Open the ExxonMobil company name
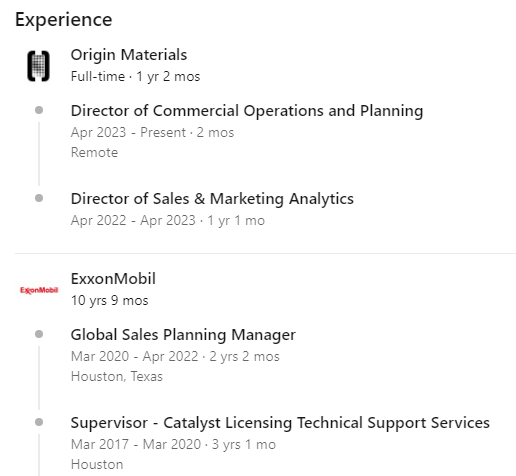Image resolution: width=516 pixels, height=476 pixels. (x=113, y=279)
